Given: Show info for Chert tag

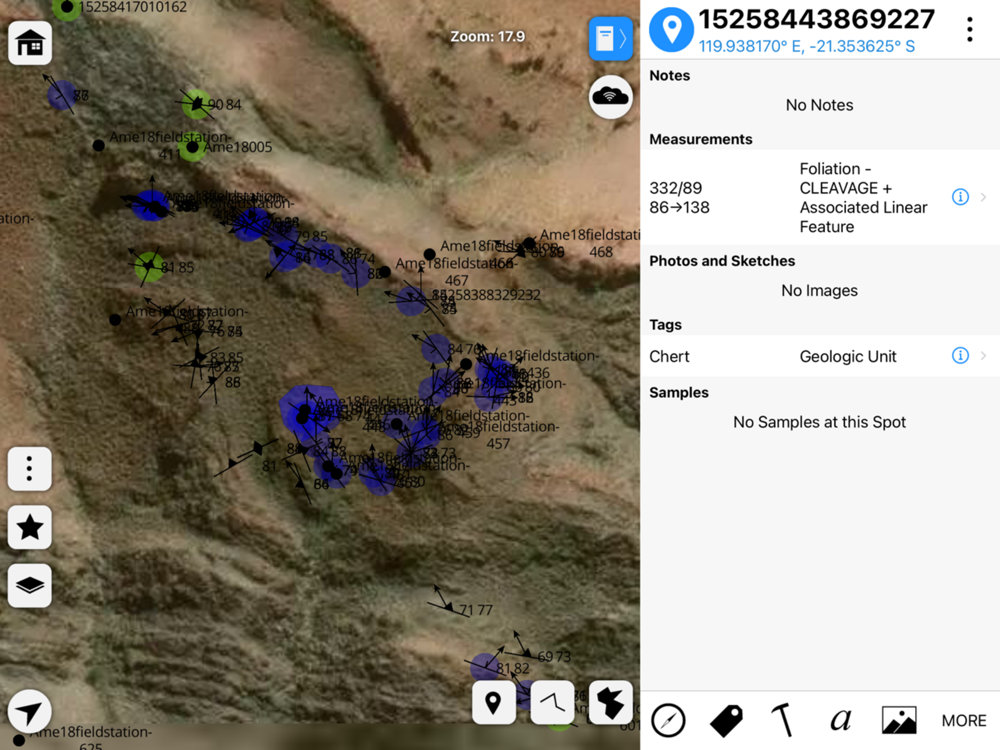Looking at the screenshot, I should tap(960, 355).
